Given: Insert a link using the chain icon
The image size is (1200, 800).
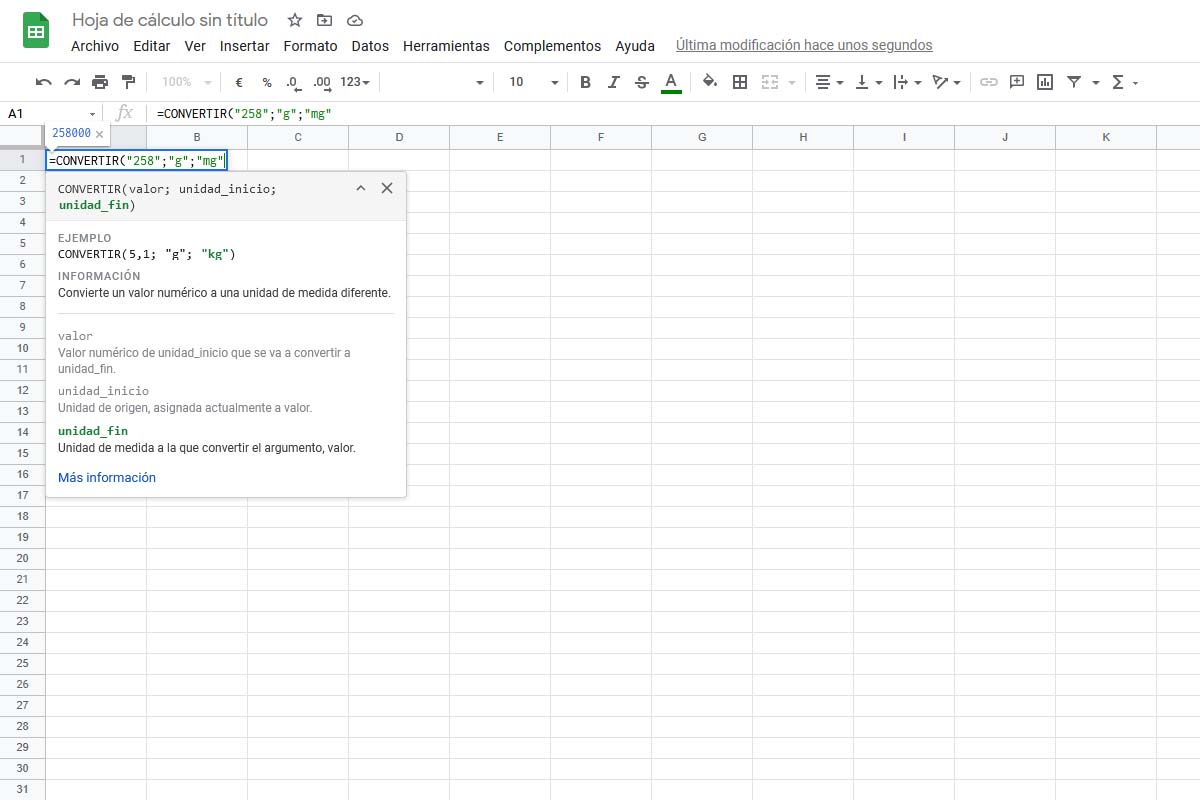Looking at the screenshot, I should coord(988,82).
